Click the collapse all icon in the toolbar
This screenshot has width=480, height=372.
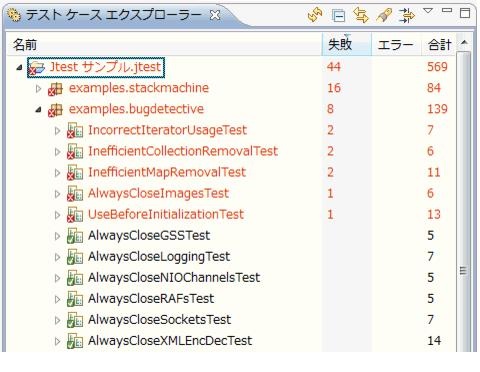[x=339, y=16]
